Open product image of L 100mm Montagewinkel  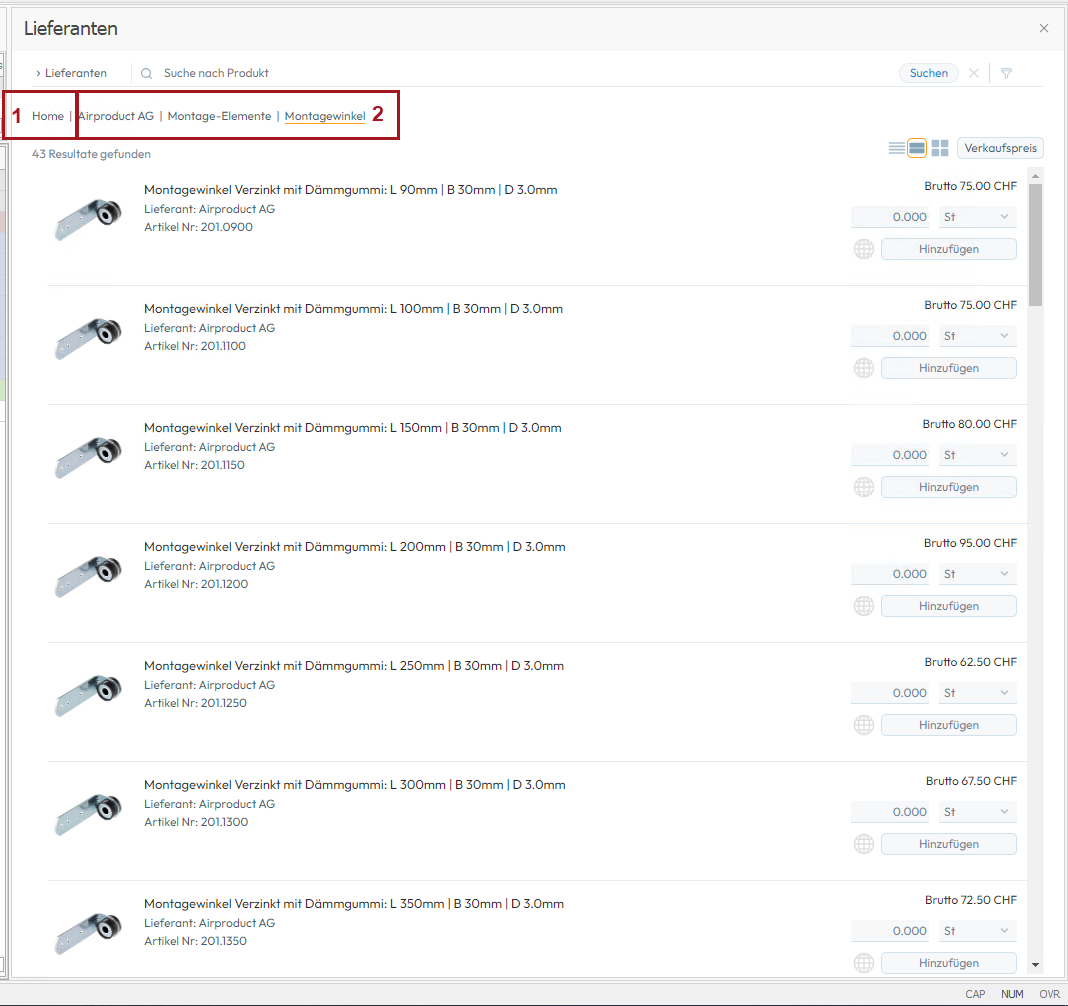tap(88, 338)
